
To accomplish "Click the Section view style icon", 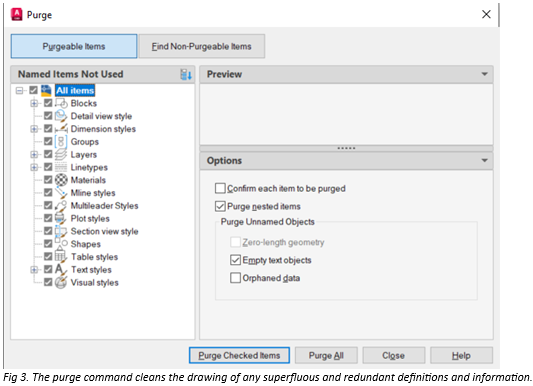I will 61,231.
